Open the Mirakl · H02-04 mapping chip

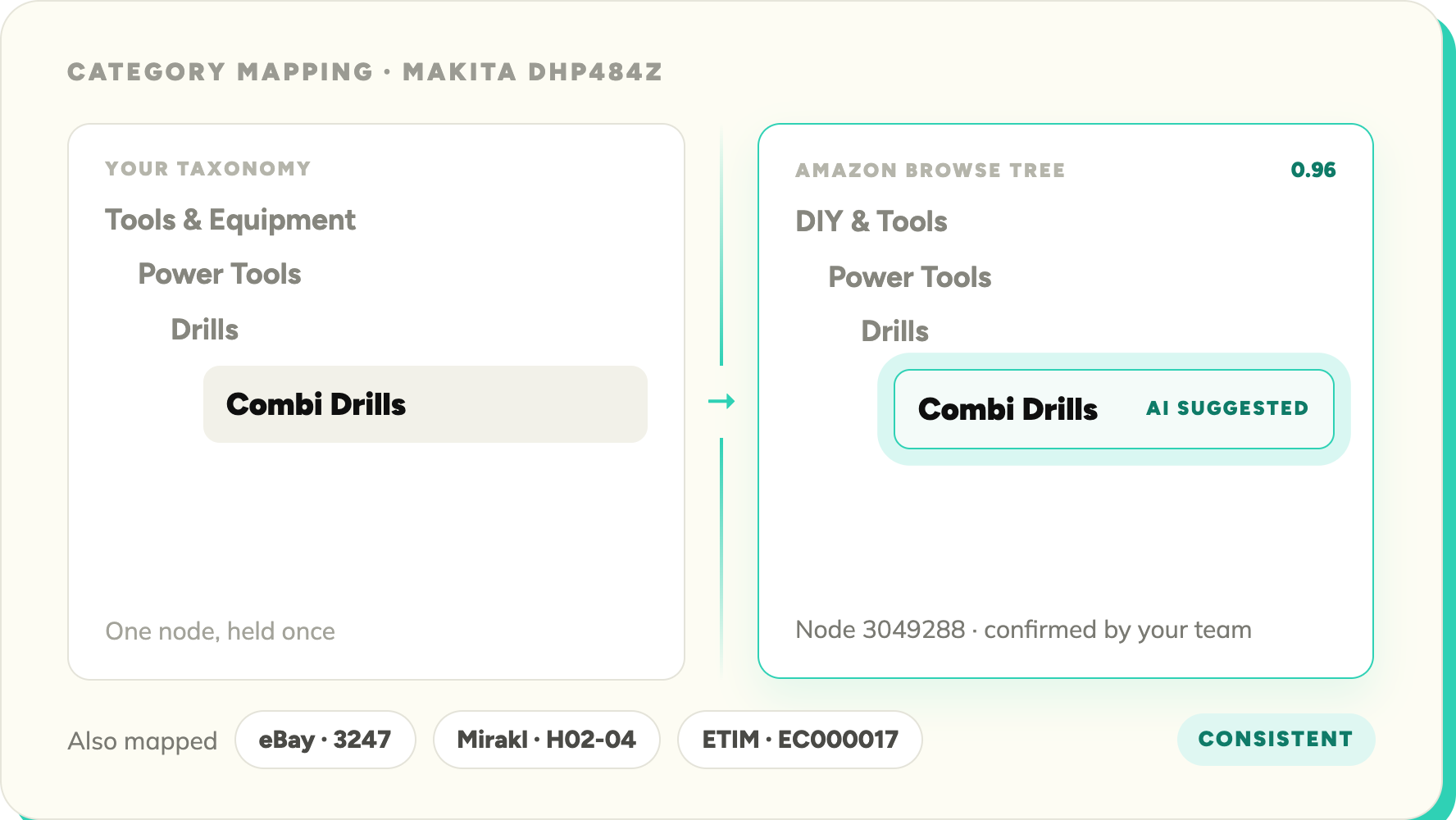(547, 740)
